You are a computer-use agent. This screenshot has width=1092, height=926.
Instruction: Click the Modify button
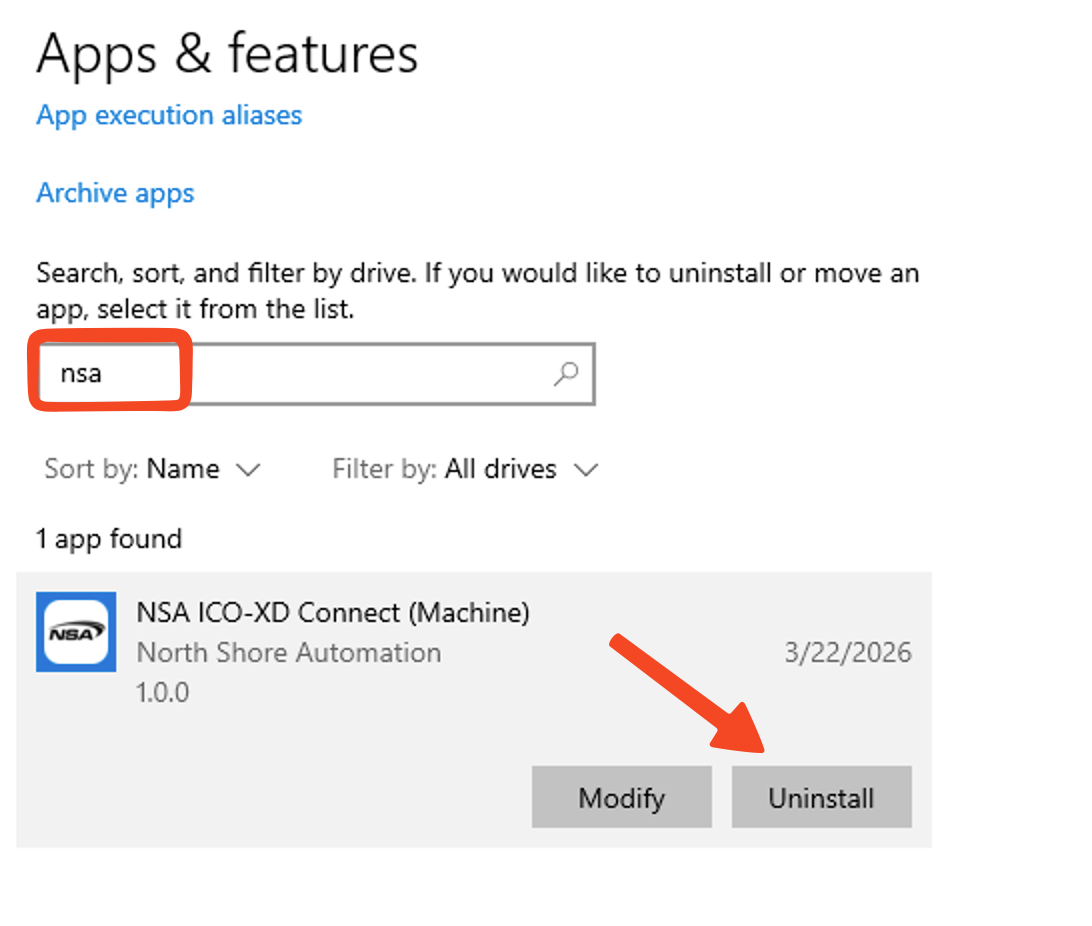click(622, 797)
